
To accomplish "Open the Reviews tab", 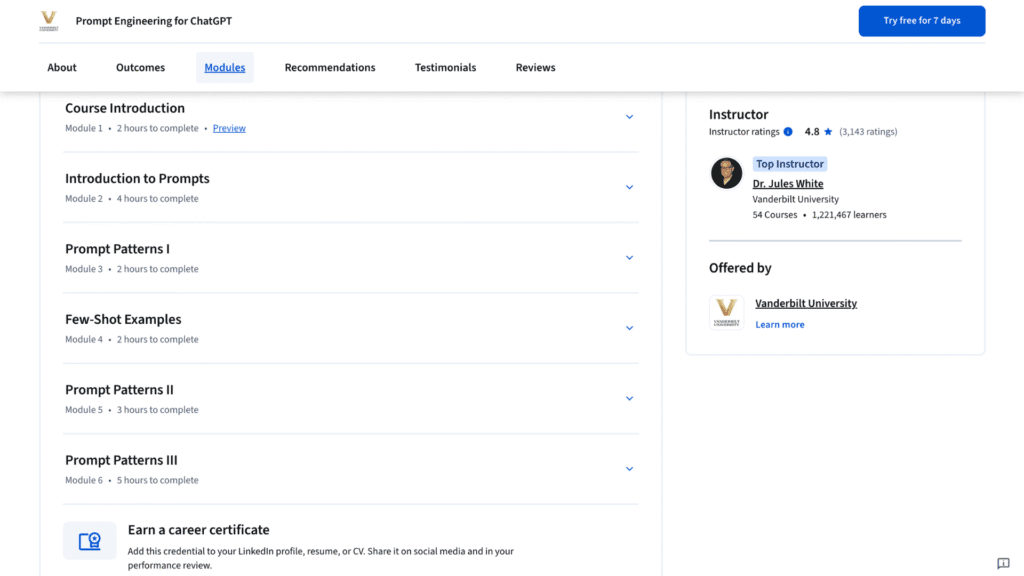I will [x=536, y=67].
